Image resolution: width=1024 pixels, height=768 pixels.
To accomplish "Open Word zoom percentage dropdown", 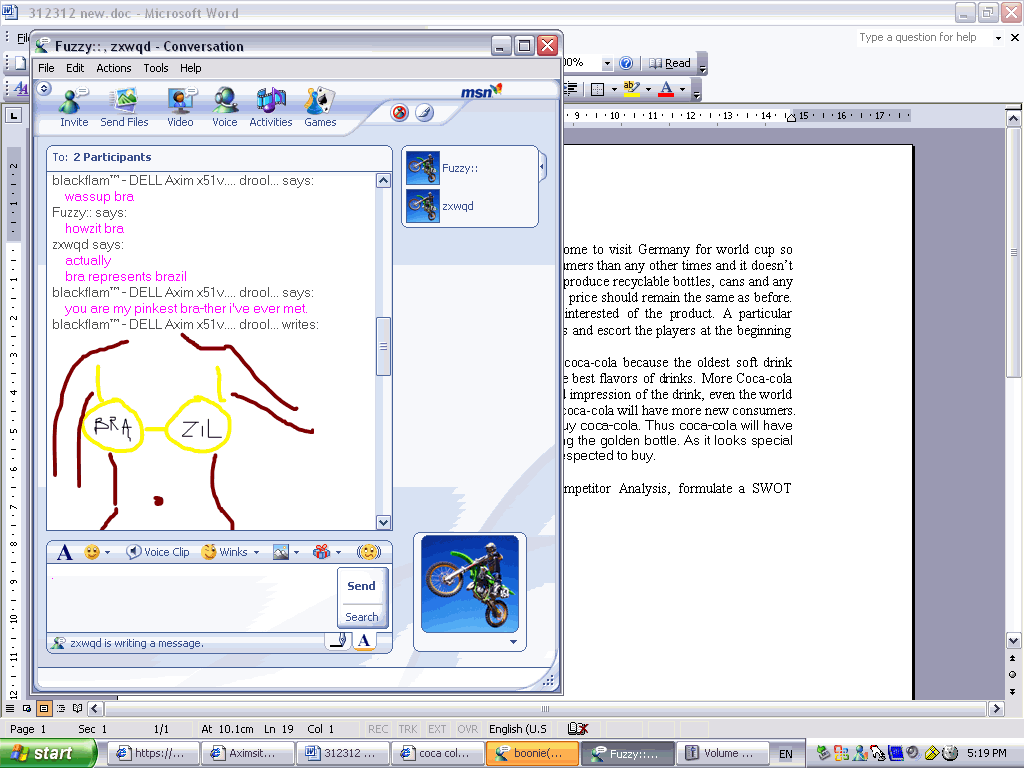I will click(607, 63).
